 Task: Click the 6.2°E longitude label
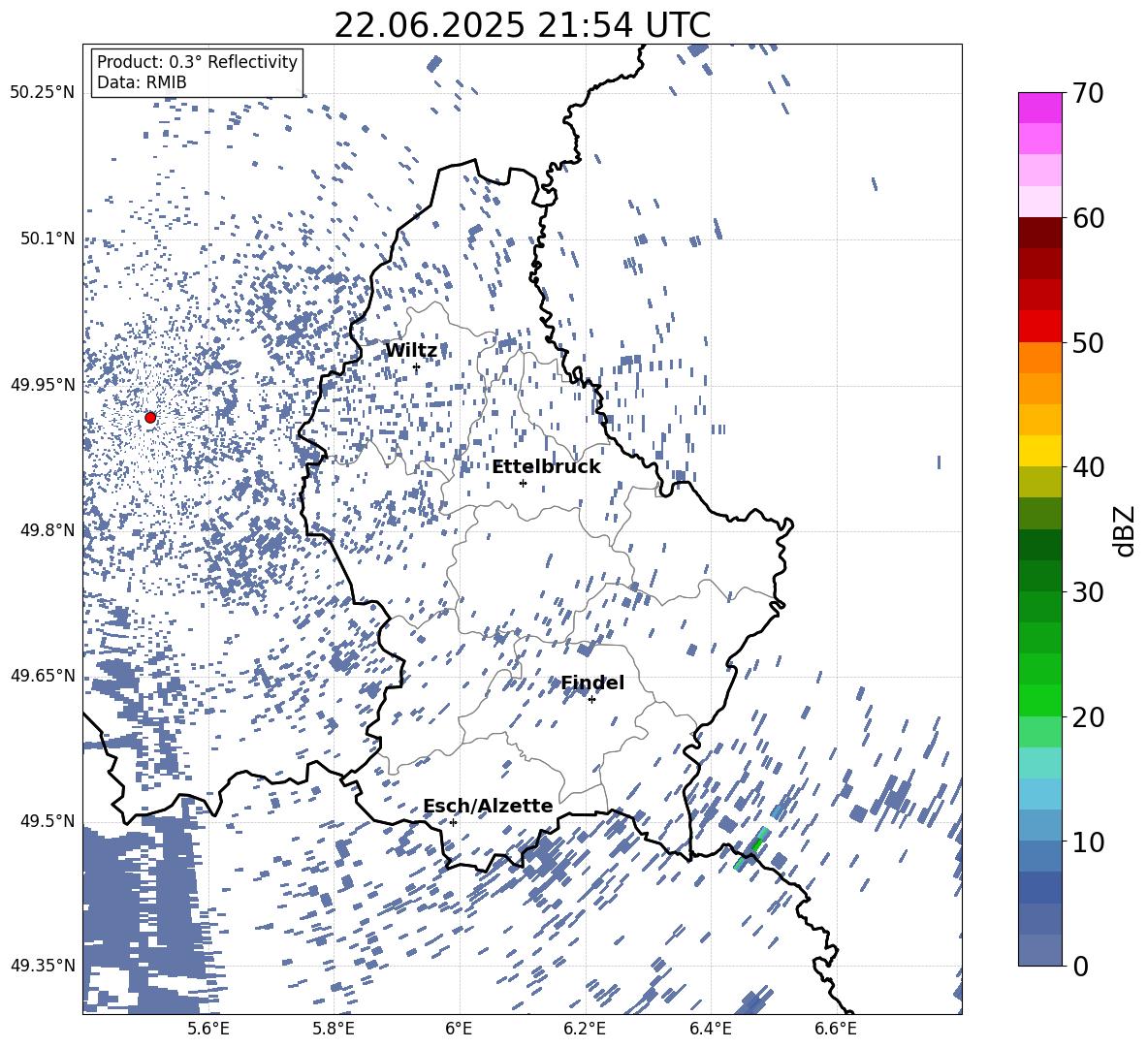pos(585,1029)
